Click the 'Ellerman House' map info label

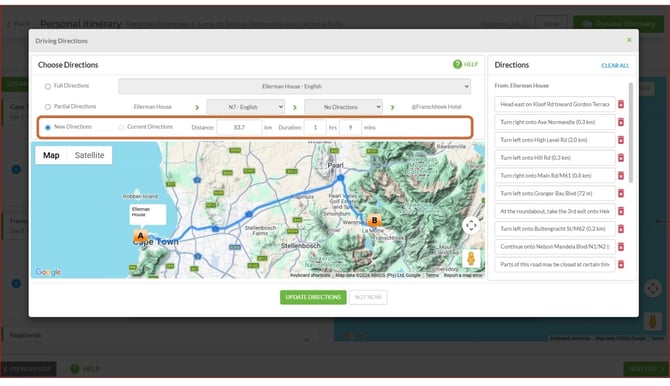point(147,214)
